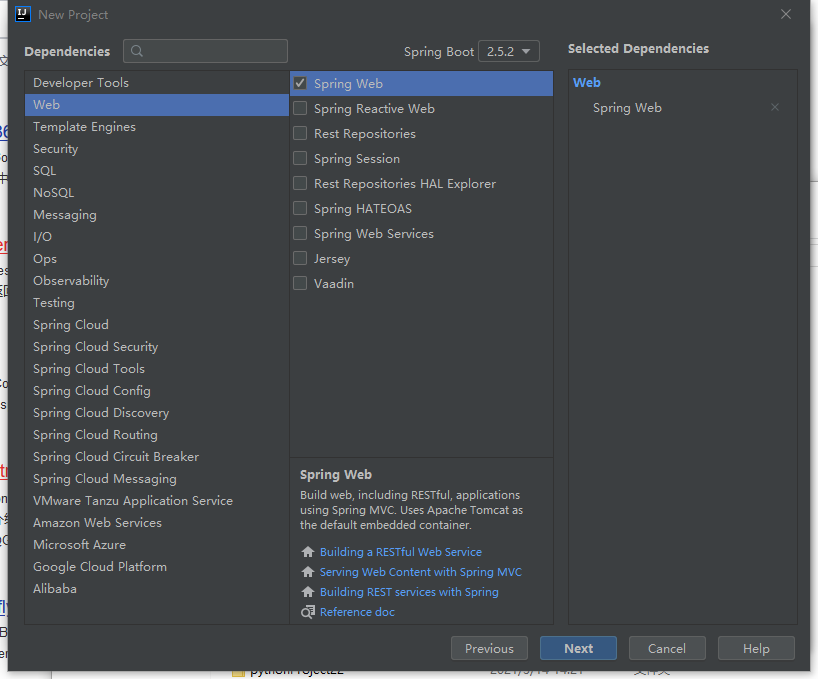Enable Rest Repositories HAL Explorer

[300, 183]
